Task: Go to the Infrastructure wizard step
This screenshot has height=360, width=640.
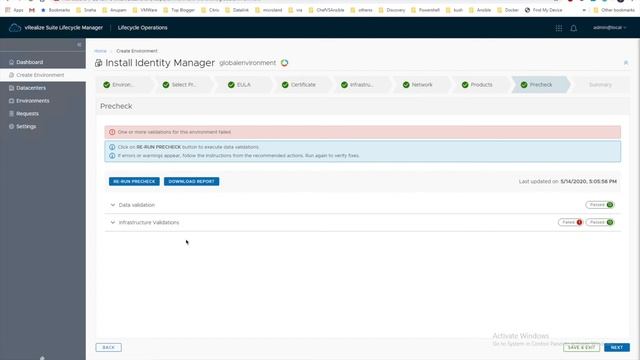Action: 361,84
